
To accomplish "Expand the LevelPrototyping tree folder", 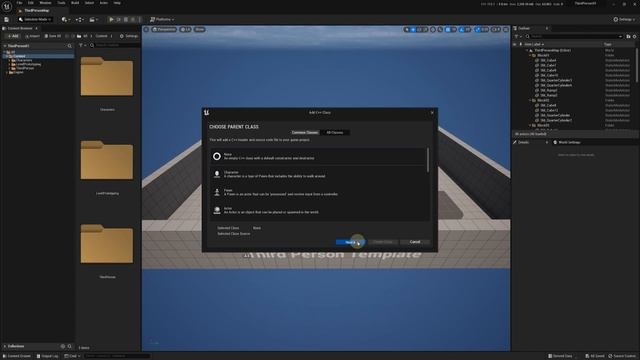I will click(9, 64).
